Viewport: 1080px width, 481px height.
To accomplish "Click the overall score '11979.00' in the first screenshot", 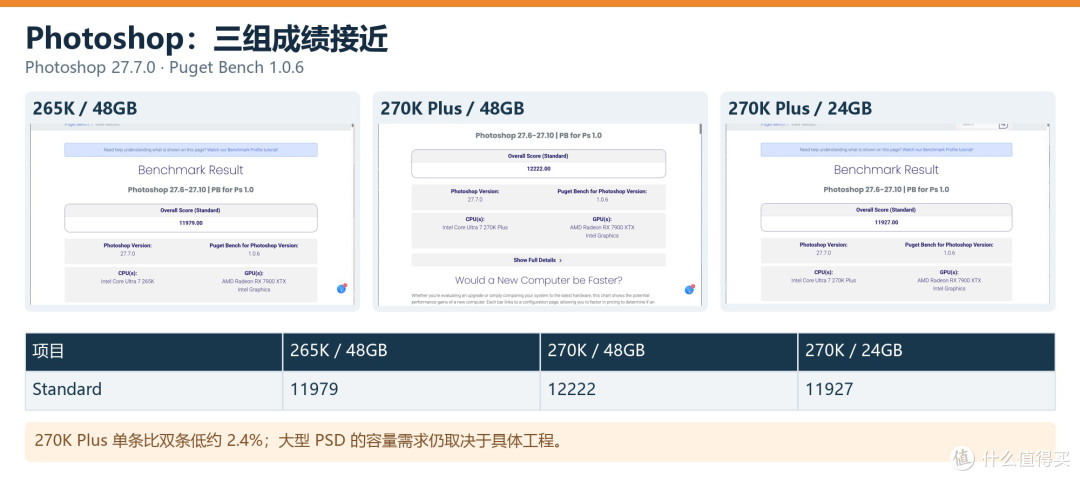I will click(191, 223).
